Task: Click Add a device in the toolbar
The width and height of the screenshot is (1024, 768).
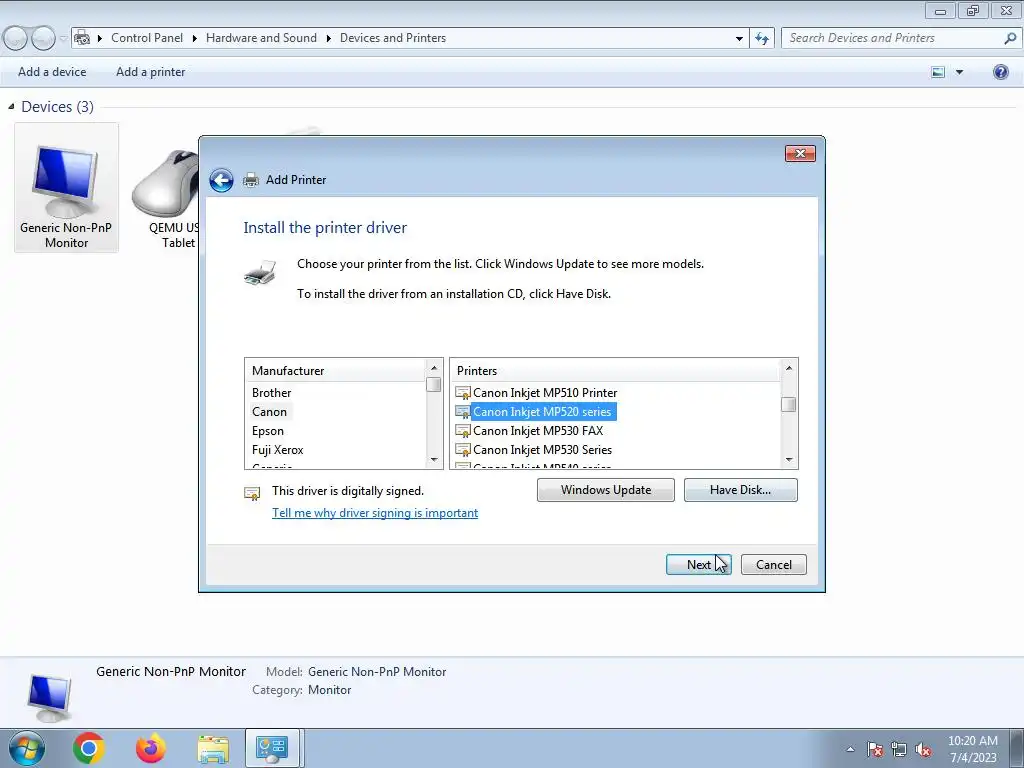Action: pyautogui.click(x=52, y=72)
